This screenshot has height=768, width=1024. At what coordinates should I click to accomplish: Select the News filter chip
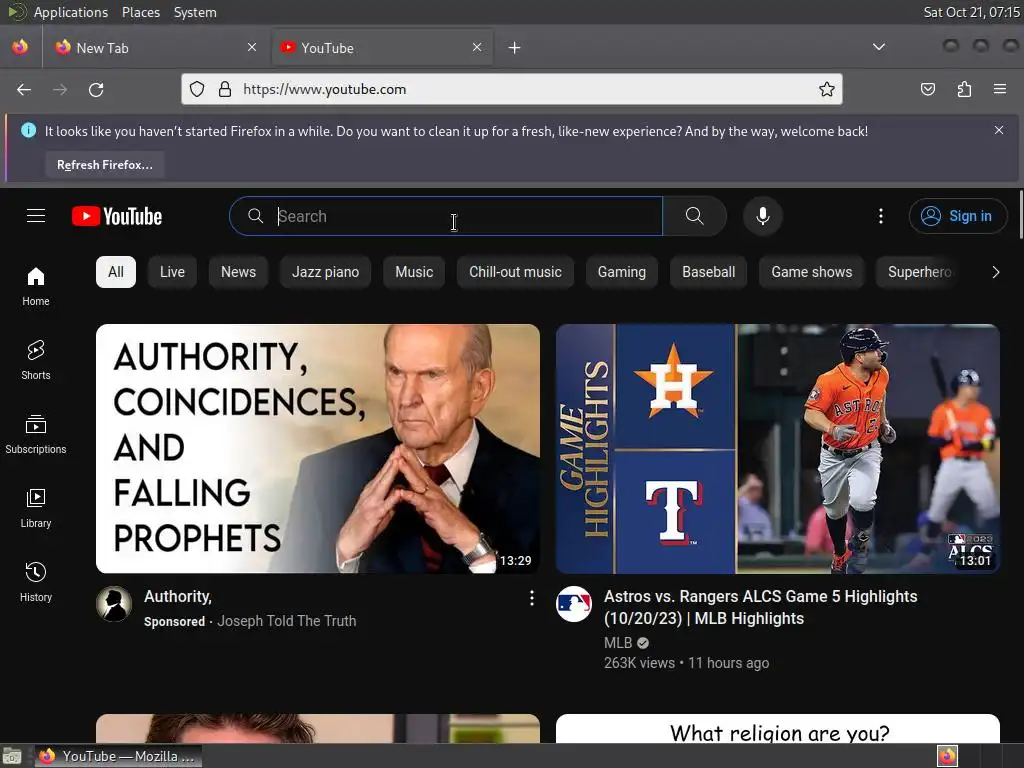(x=238, y=272)
